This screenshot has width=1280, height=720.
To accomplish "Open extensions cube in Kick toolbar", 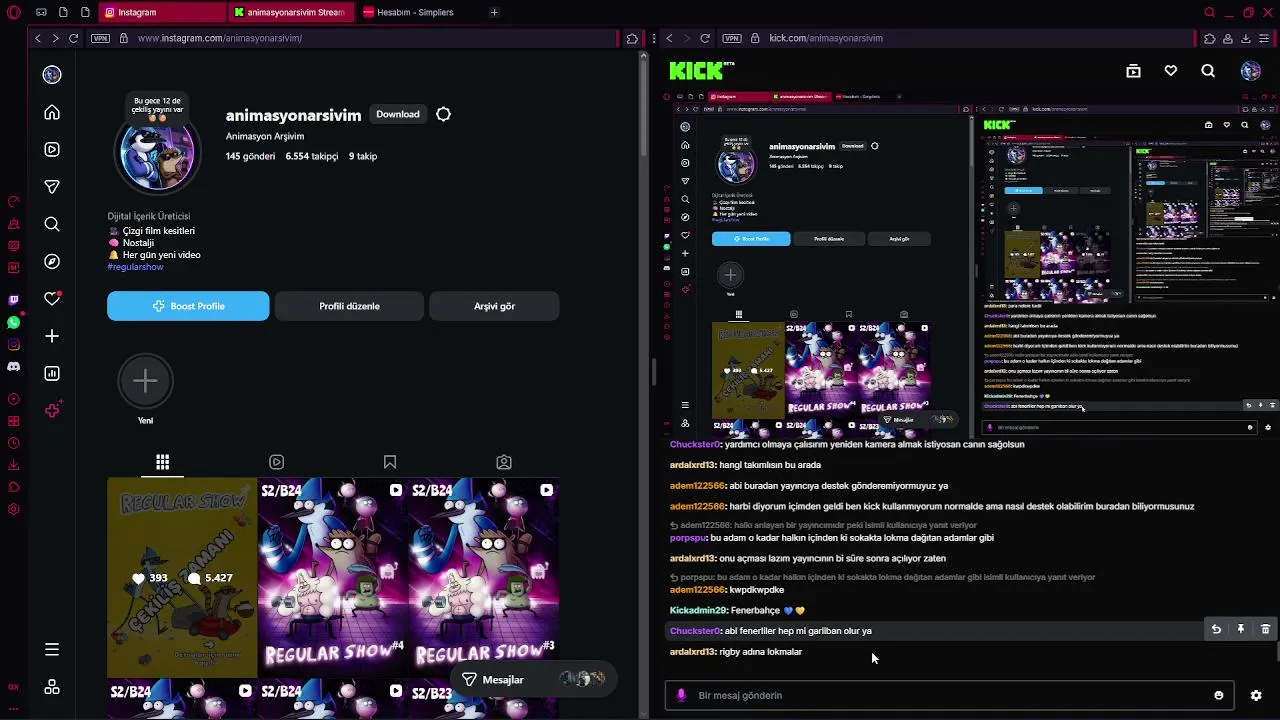I will click(x=1209, y=38).
